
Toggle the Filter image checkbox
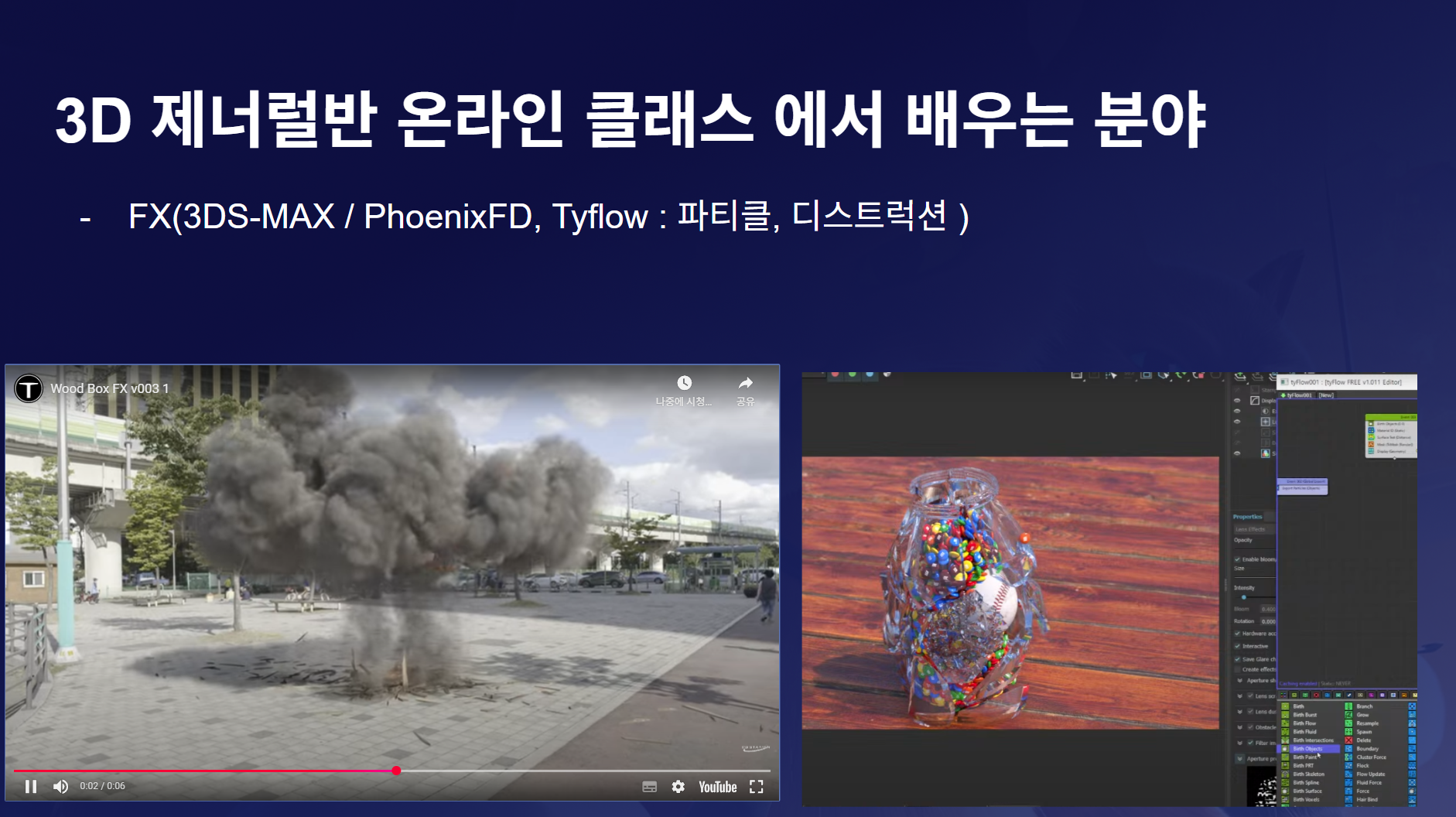click(x=1250, y=743)
